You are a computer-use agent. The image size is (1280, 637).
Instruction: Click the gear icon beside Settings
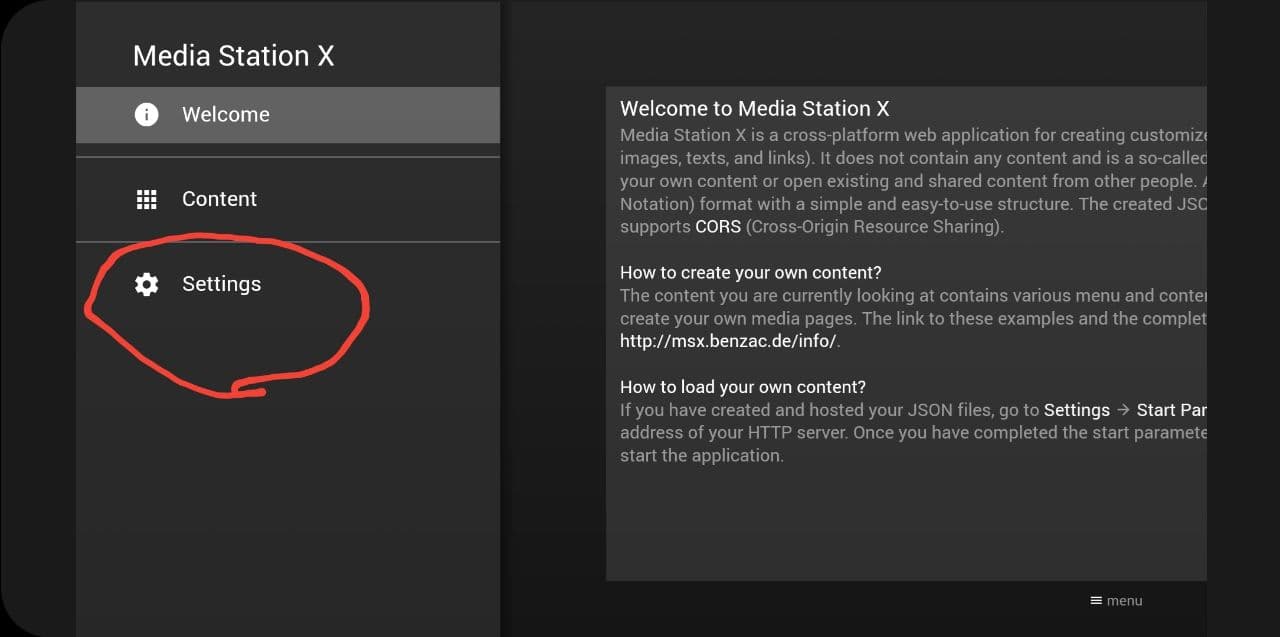coord(147,284)
